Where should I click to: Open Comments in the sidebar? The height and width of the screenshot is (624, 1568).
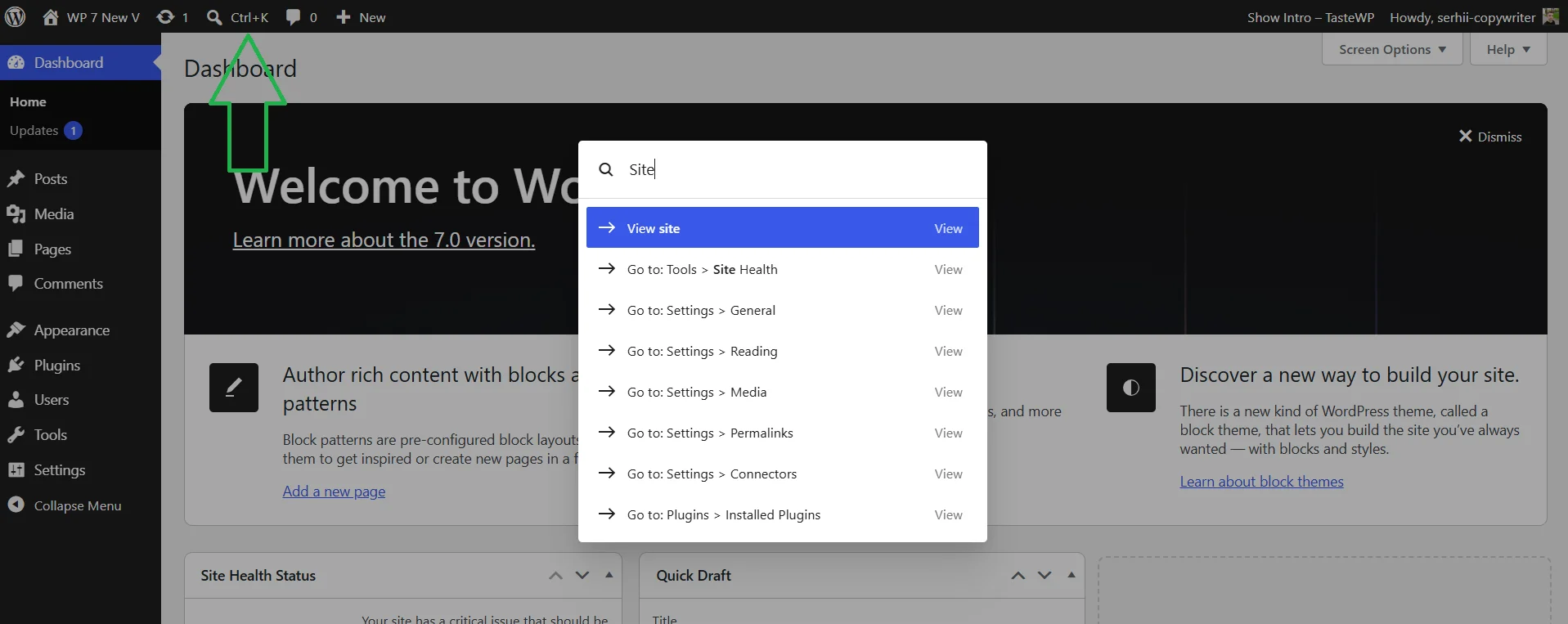80,284
